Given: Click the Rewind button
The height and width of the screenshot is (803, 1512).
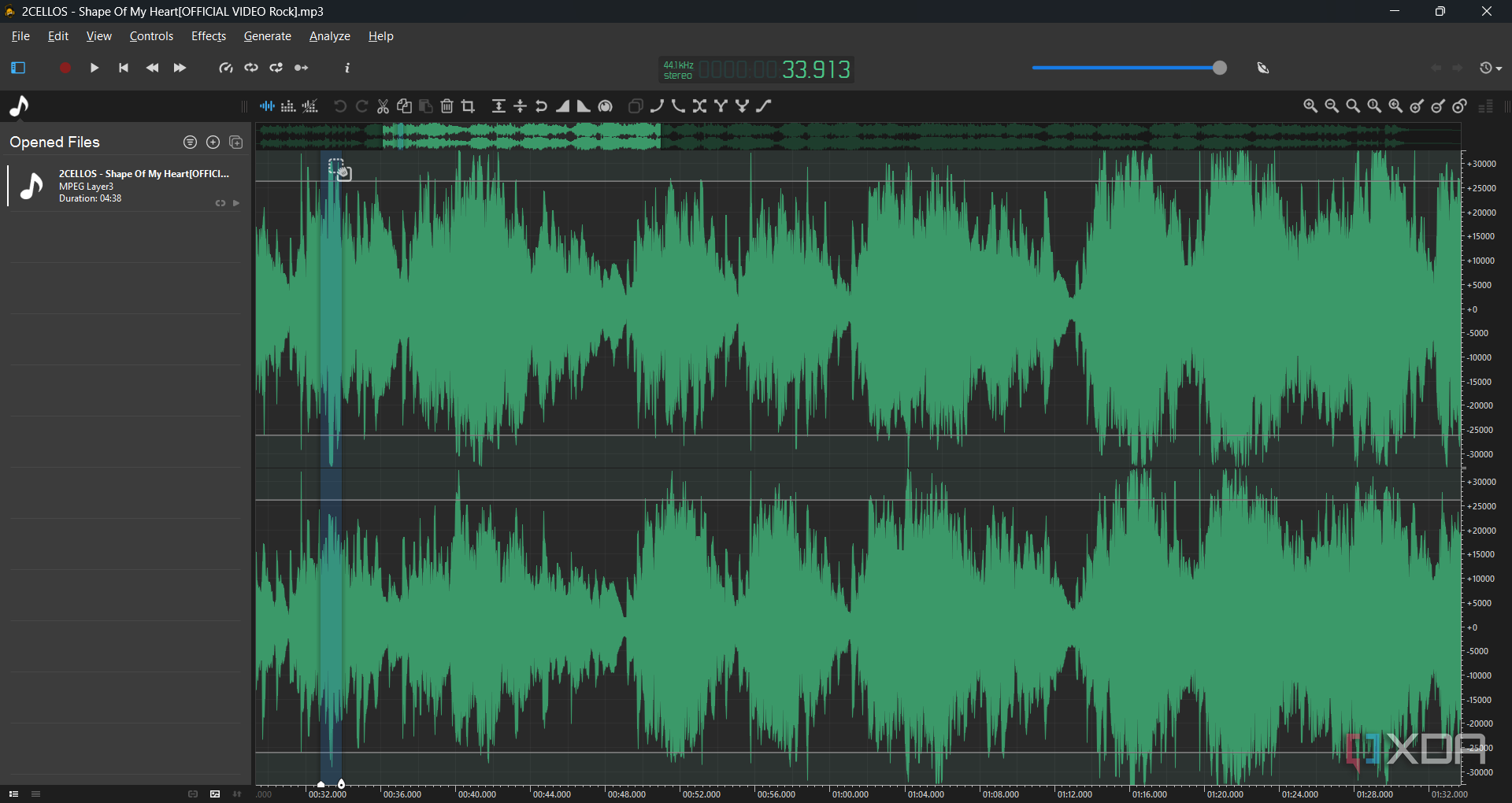Looking at the screenshot, I should coord(152,68).
